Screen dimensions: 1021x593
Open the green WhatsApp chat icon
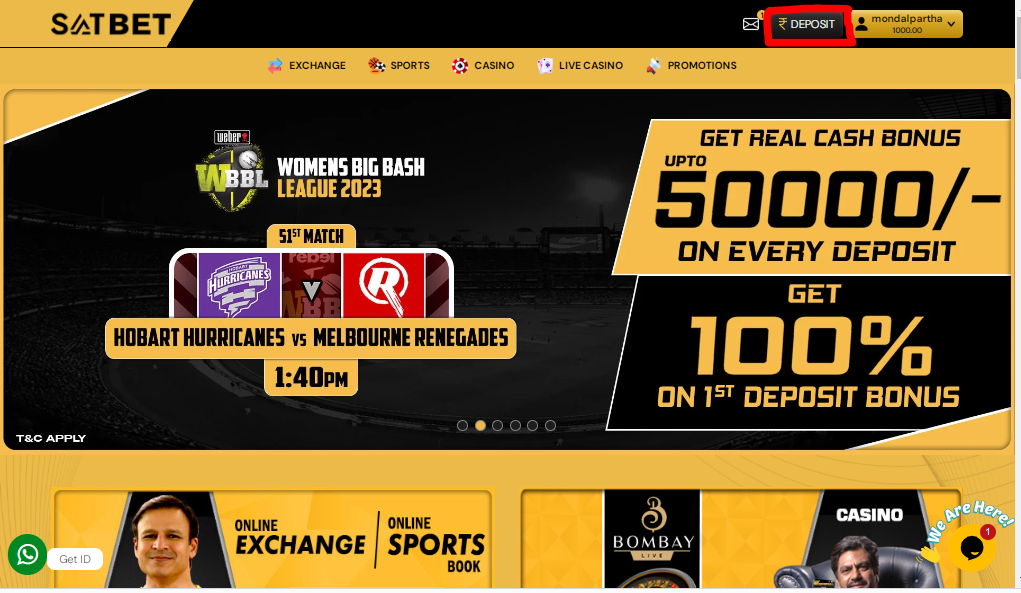(27, 555)
